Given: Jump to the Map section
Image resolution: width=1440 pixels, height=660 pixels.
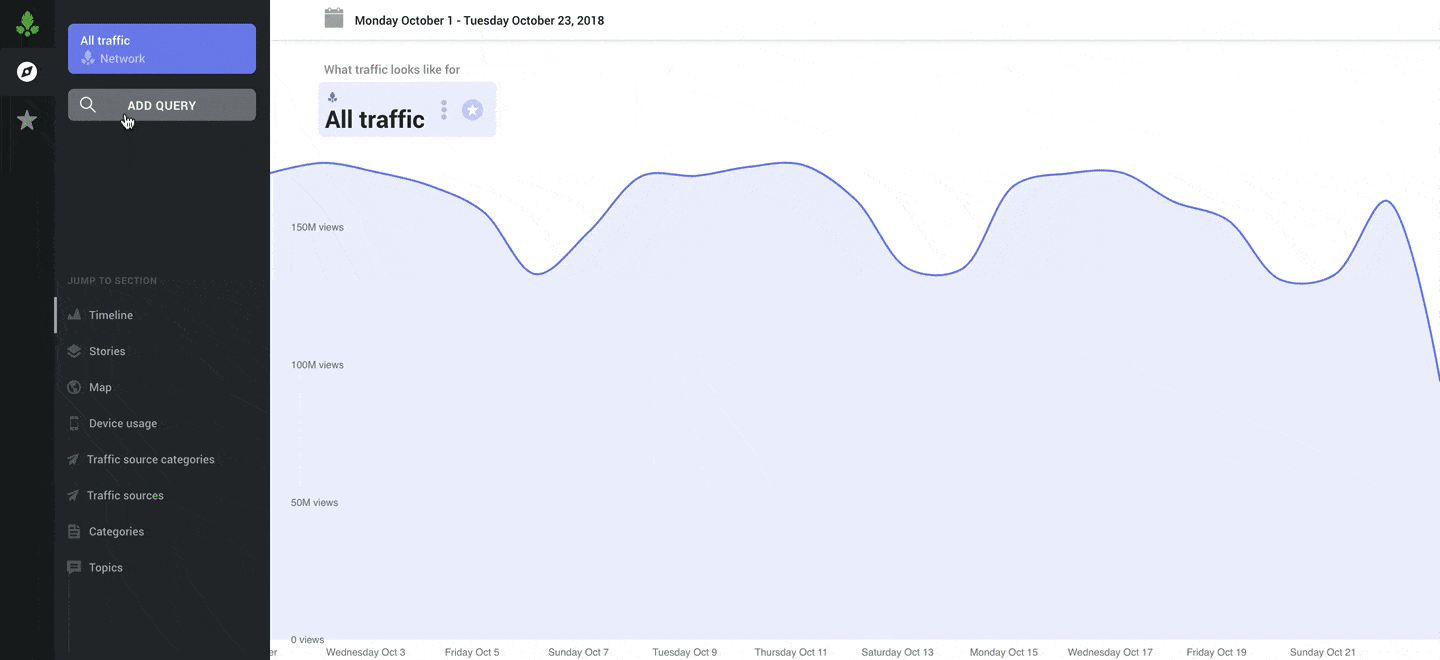Looking at the screenshot, I should (x=100, y=387).
